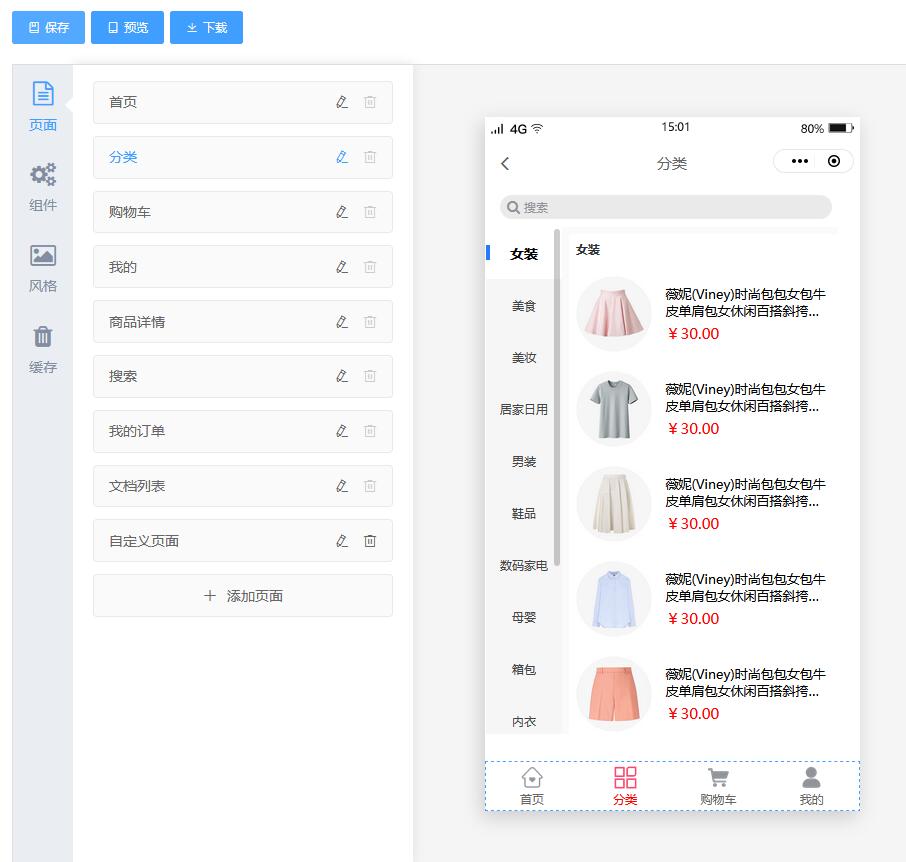
Task: Select the 购物车 page in the list
Action: tap(243, 212)
